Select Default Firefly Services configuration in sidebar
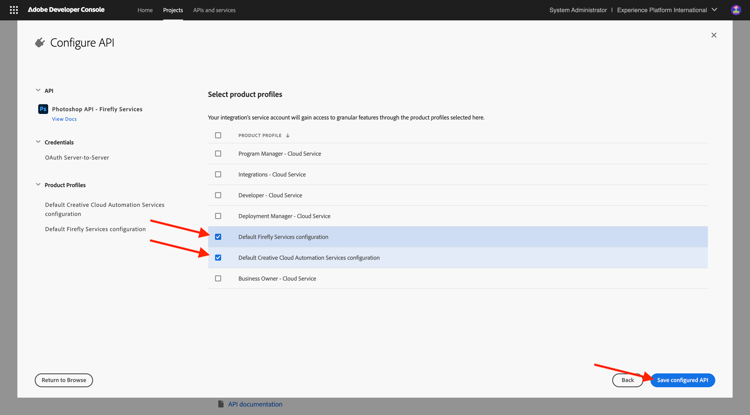Viewport: 750px width, 415px height. pyautogui.click(x=95, y=229)
